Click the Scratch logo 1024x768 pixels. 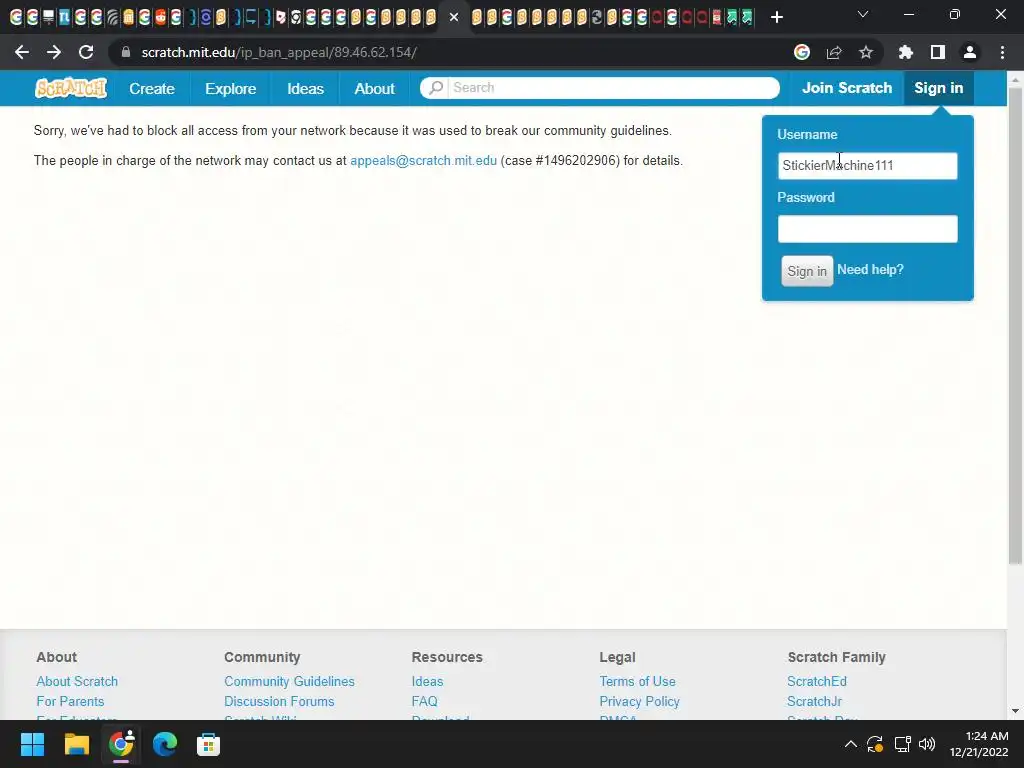coord(71,88)
